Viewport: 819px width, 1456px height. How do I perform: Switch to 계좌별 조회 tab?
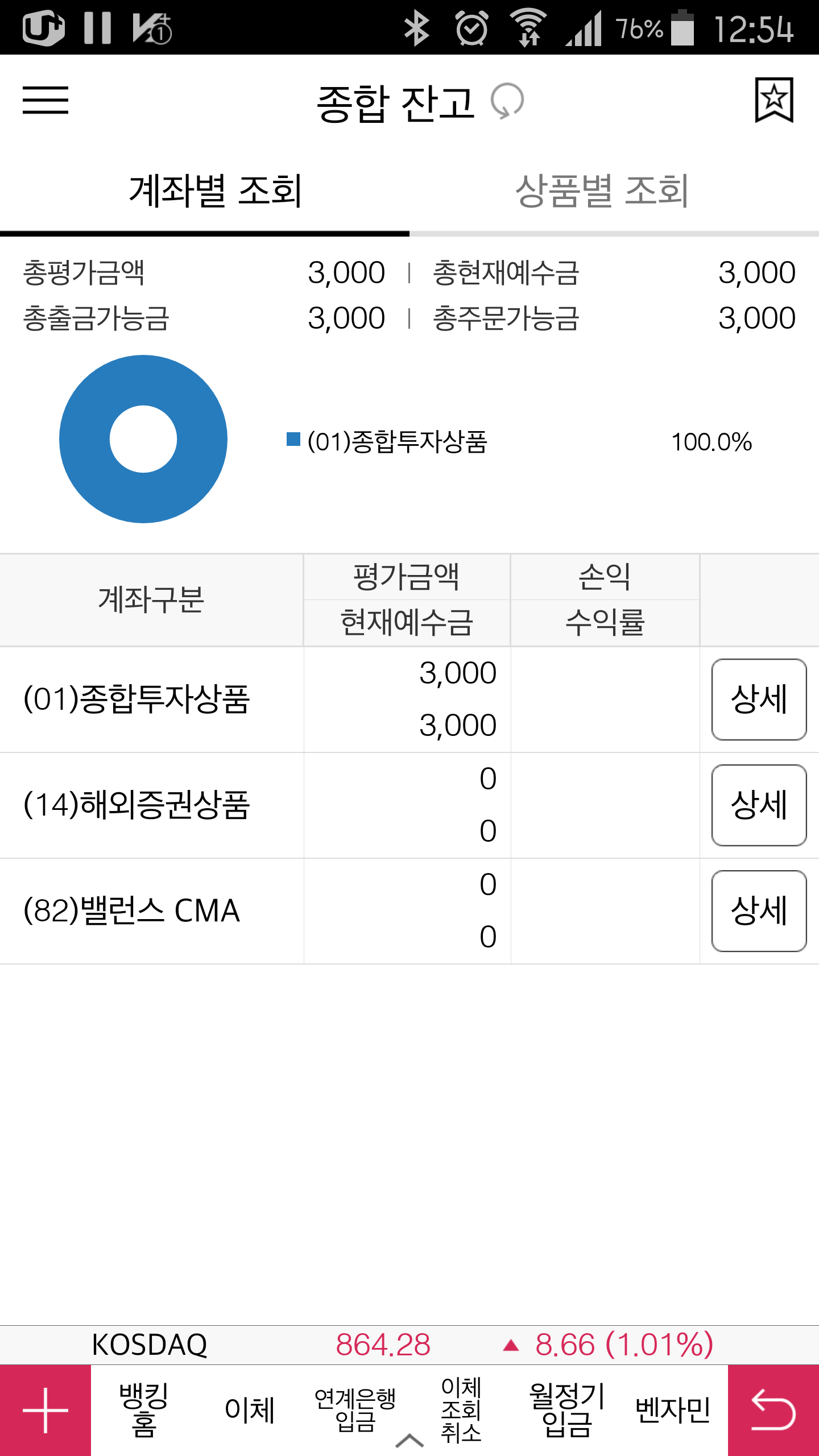(215, 191)
